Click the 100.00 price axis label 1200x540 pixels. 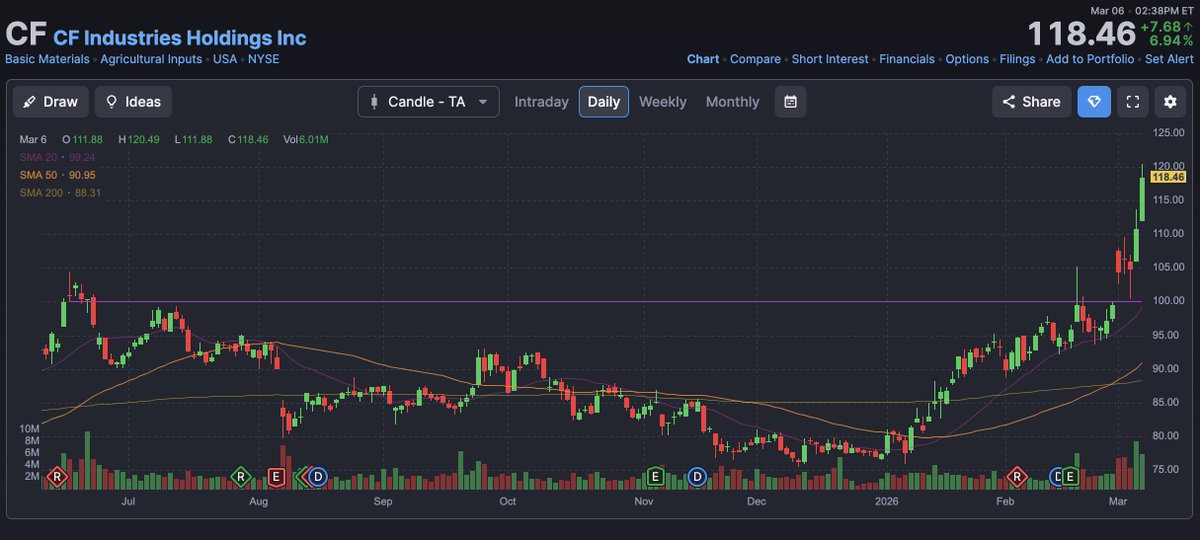(x=1168, y=301)
